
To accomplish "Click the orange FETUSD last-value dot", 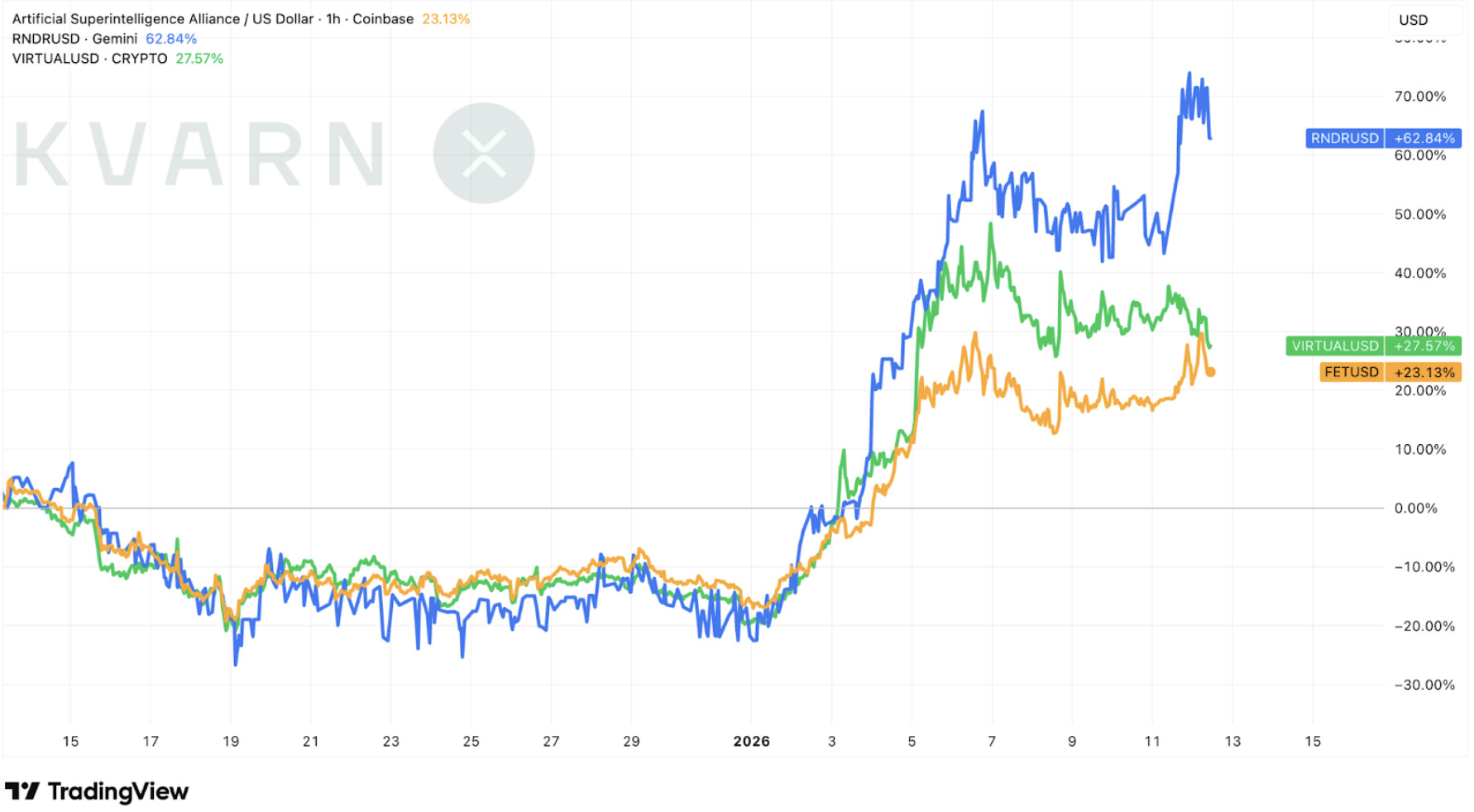I will click(1210, 372).
